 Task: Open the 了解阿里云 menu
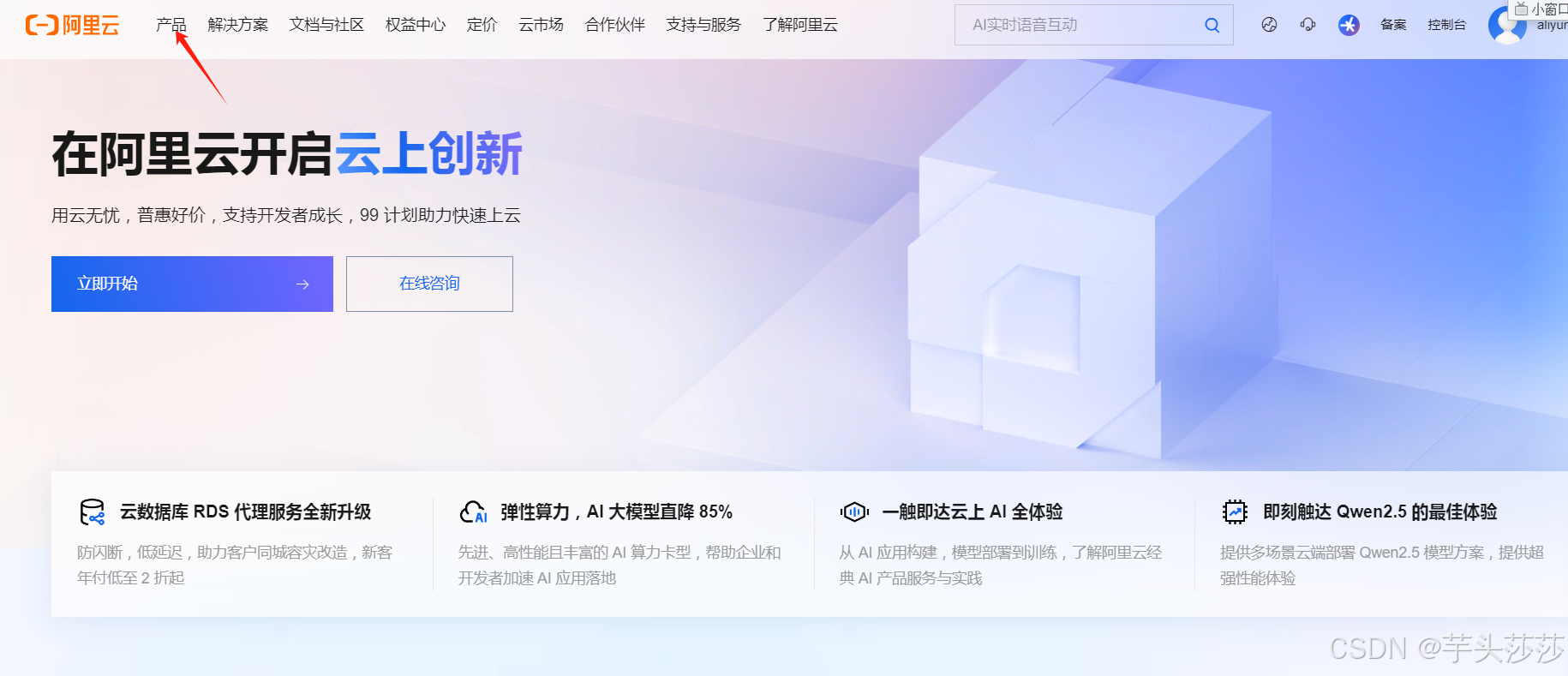click(800, 25)
